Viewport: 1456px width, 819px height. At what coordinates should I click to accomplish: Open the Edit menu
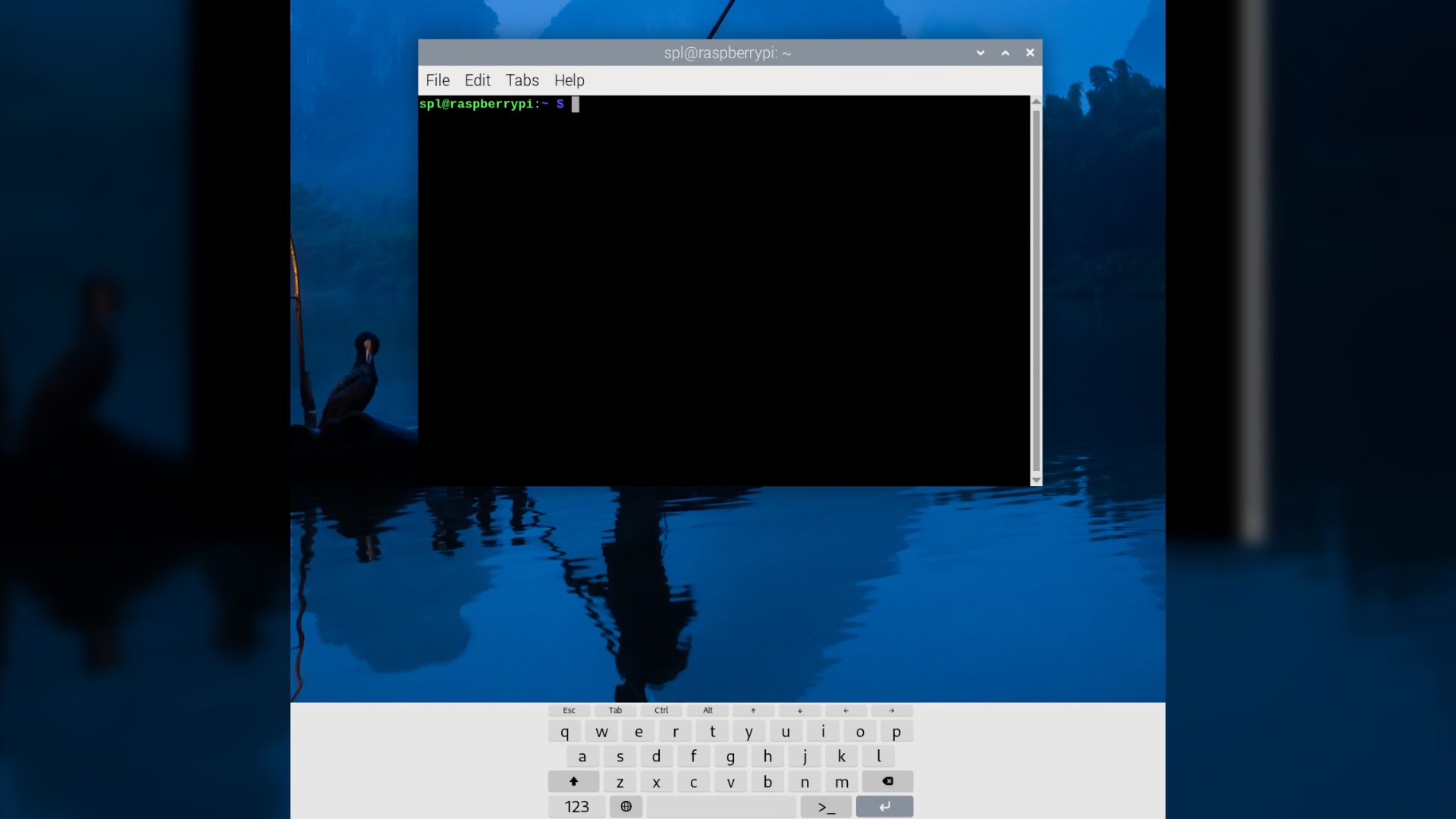(x=477, y=80)
